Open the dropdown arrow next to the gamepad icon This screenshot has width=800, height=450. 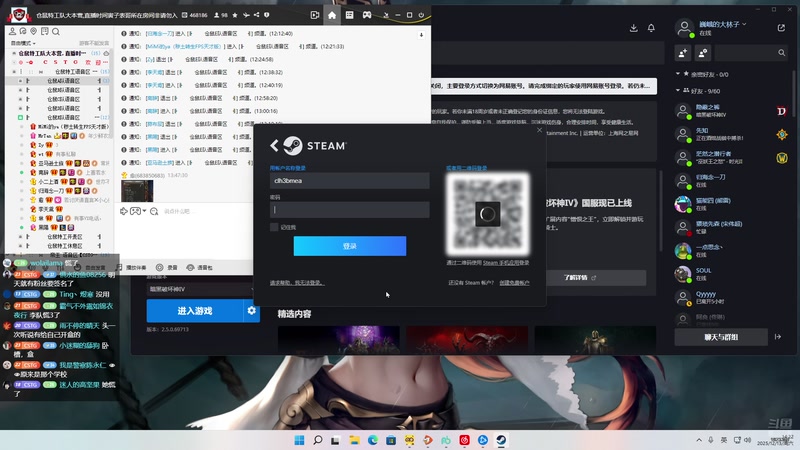pos(144,211)
